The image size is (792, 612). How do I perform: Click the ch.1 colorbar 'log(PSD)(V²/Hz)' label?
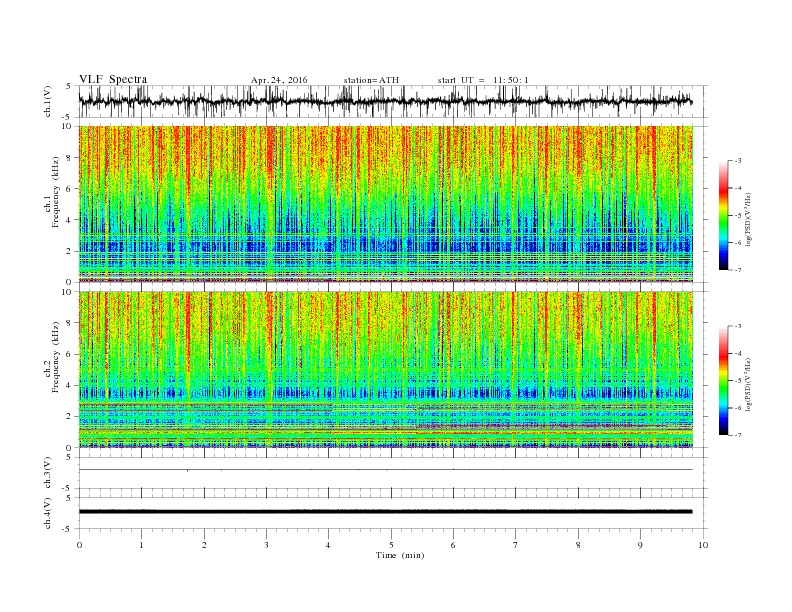749,219
